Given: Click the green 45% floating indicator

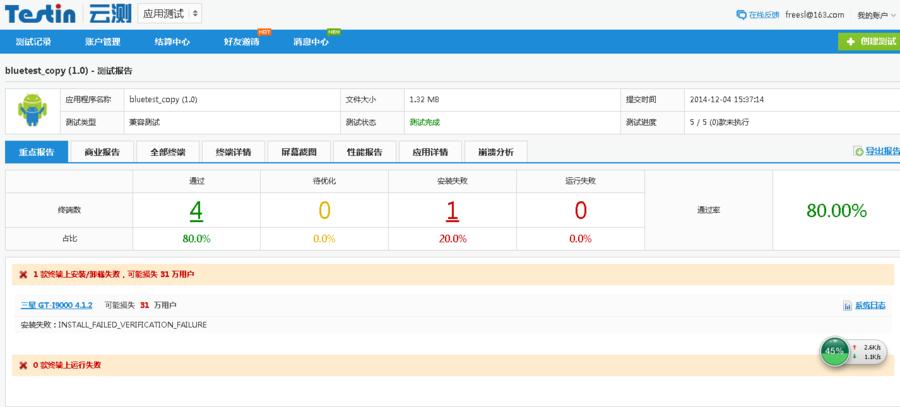Looking at the screenshot, I should click(x=834, y=351).
